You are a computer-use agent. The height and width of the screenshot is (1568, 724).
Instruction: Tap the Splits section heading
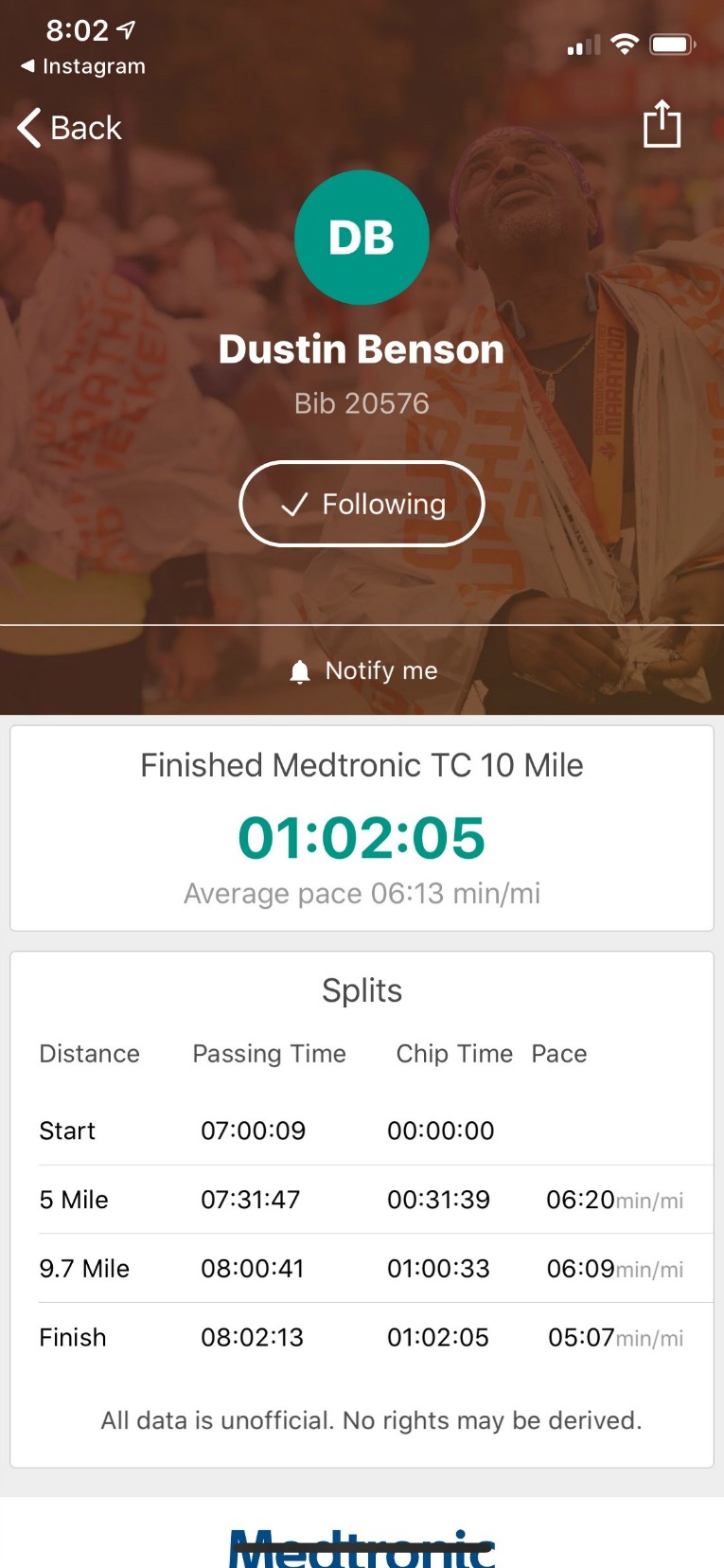pos(362,990)
